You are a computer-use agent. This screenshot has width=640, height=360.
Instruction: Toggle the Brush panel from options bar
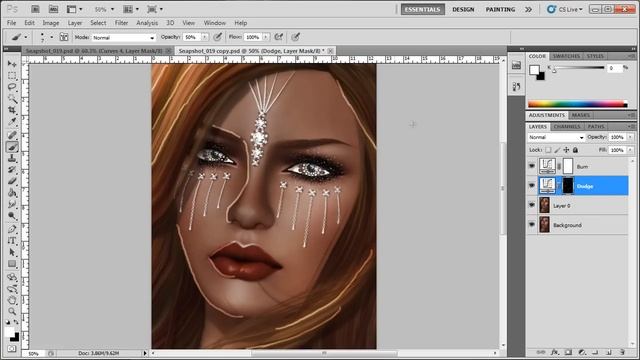click(64, 37)
